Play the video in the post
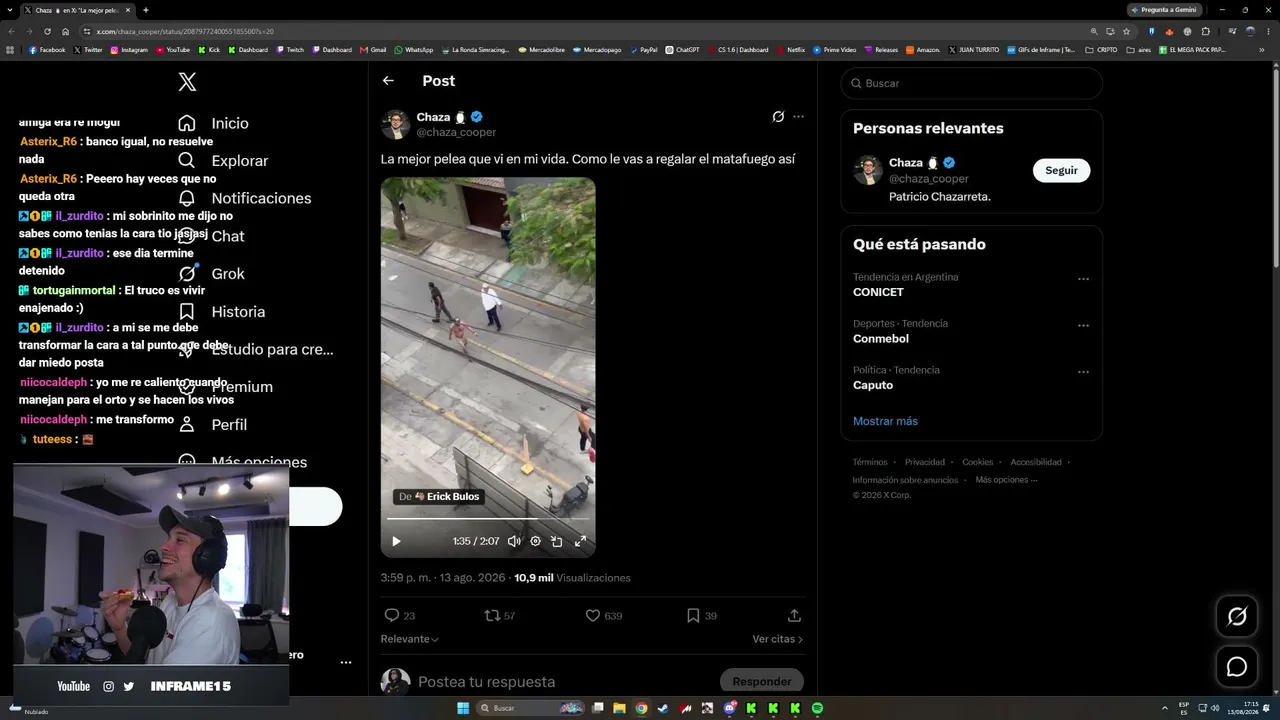Image resolution: width=1280 pixels, height=720 pixels. tap(396, 541)
